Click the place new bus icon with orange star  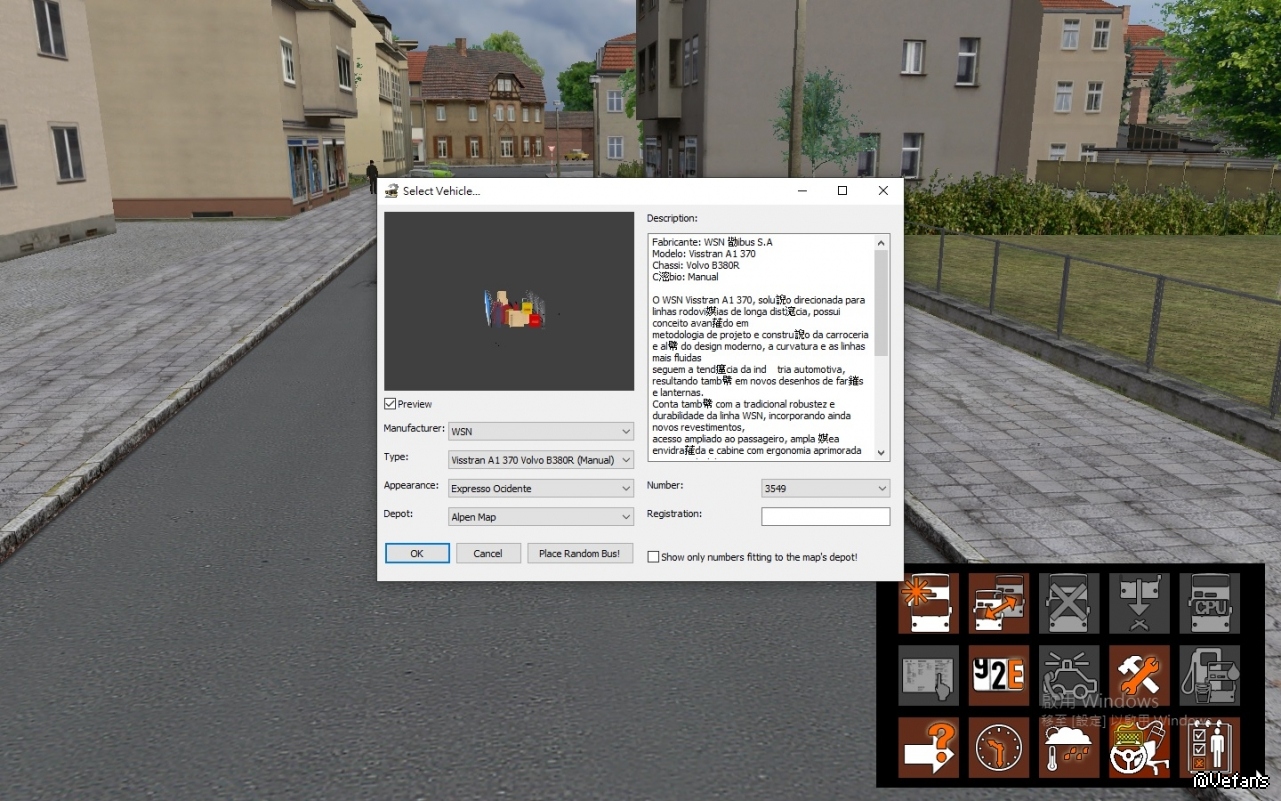coord(928,603)
